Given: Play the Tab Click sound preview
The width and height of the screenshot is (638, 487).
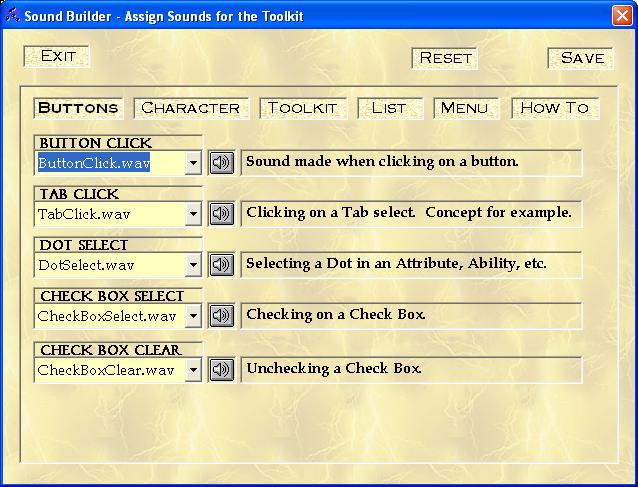Looking at the screenshot, I should (221, 213).
